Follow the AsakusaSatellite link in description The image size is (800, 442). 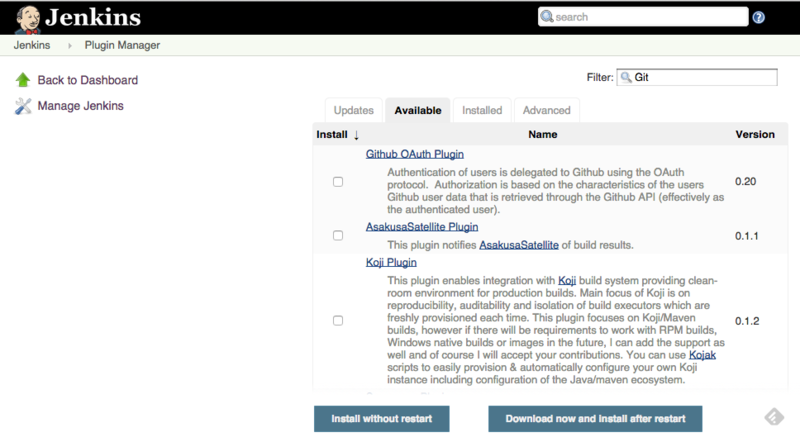(519, 245)
